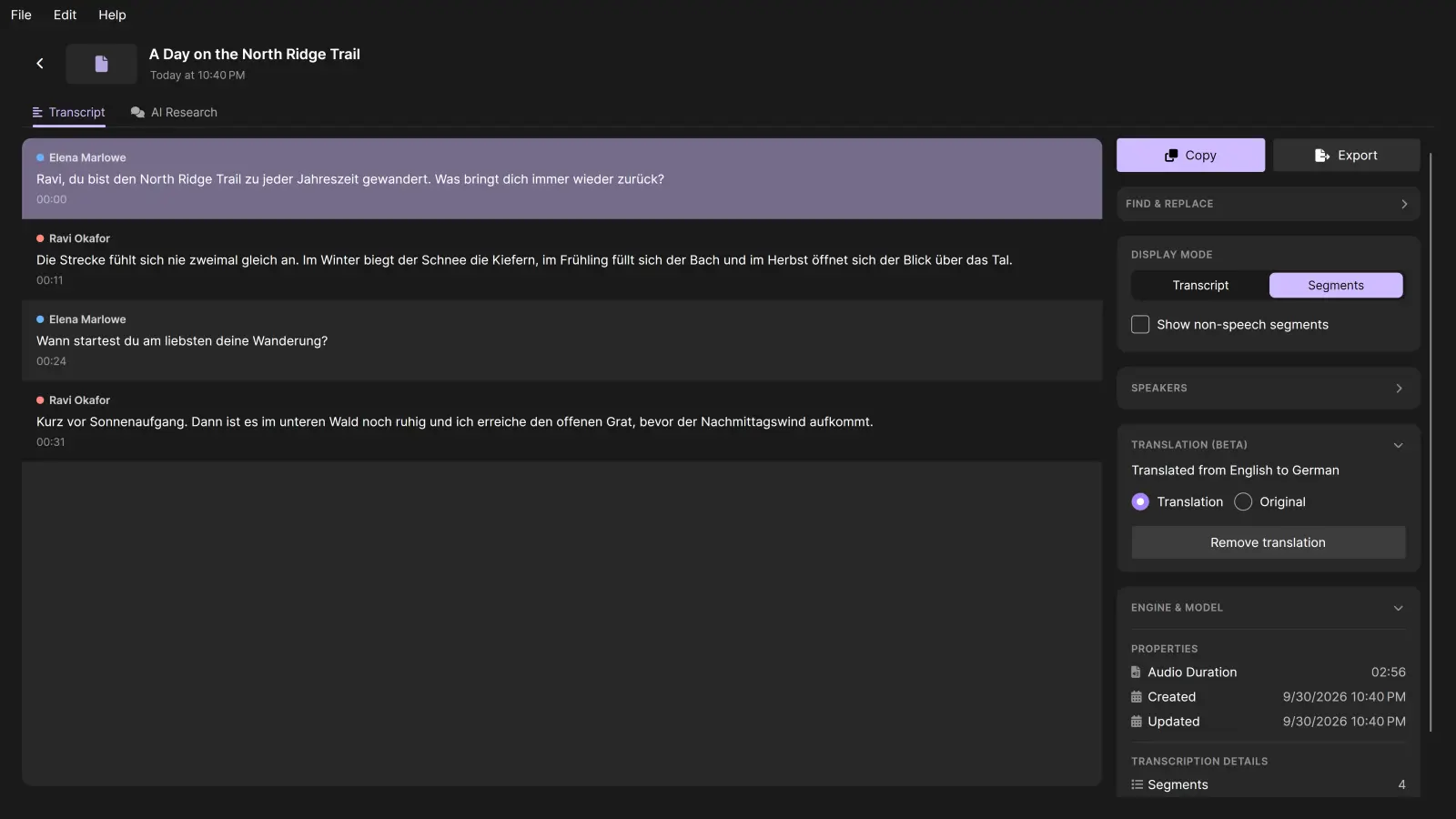Click the Audio Duration value 02:56
Screen dimensions: 1456x819
coord(1388,672)
